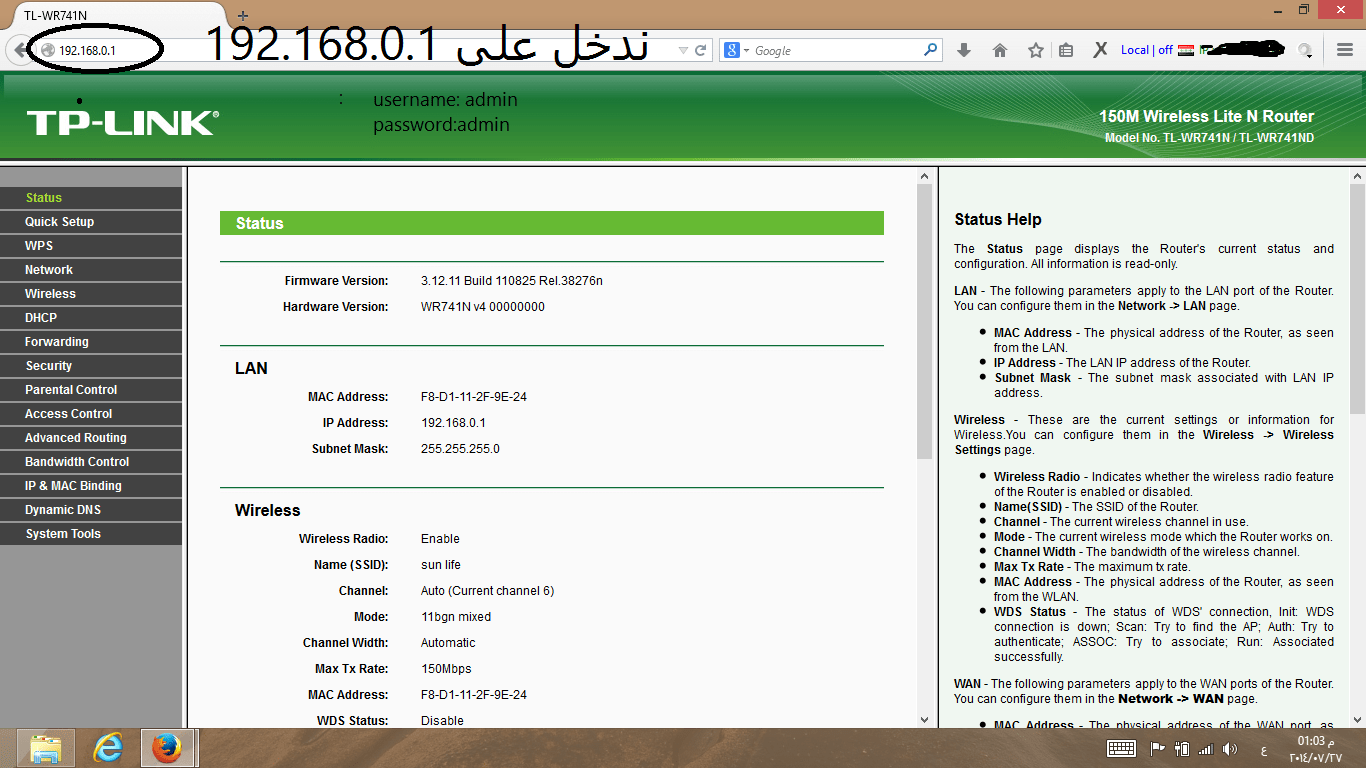This screenshot has width=1366, height=768.
Task: Open the volume speaker tray icon
Action: (1230, 748)
